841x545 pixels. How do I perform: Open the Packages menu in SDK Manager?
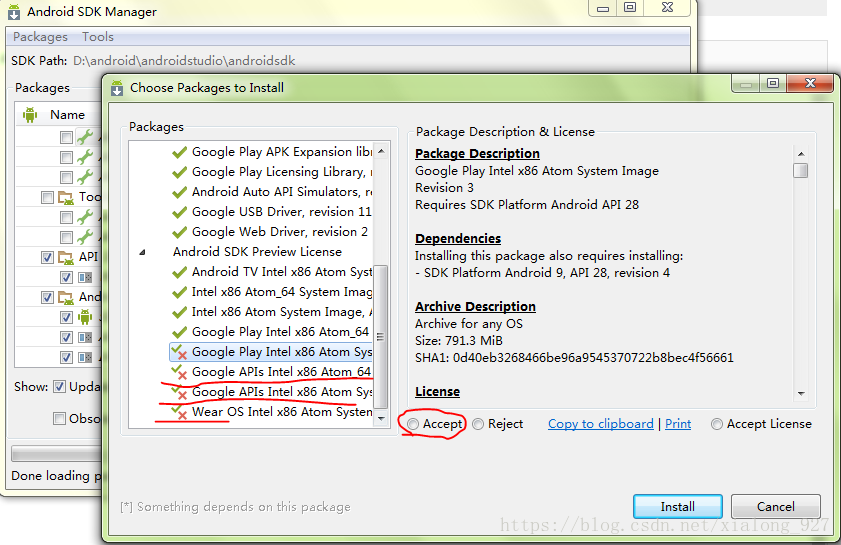click(40, 36)
